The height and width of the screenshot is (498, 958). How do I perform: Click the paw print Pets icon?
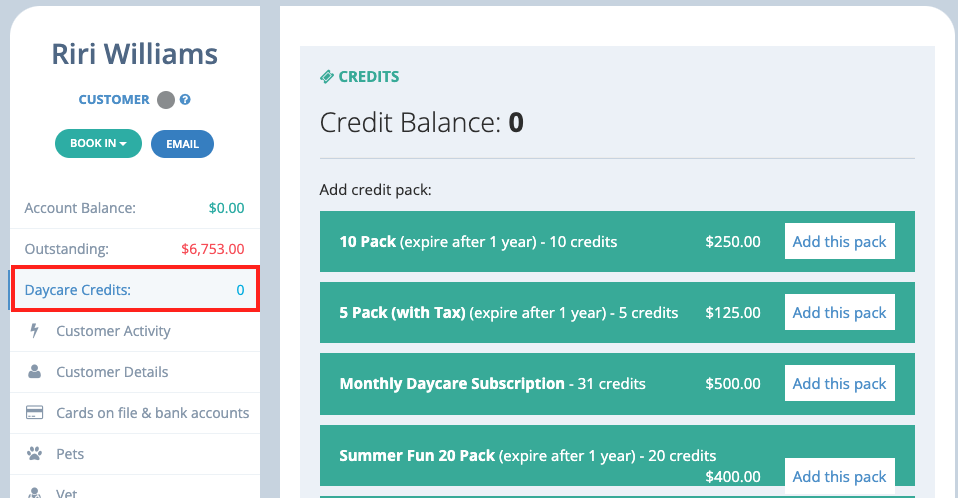(34, 453)
